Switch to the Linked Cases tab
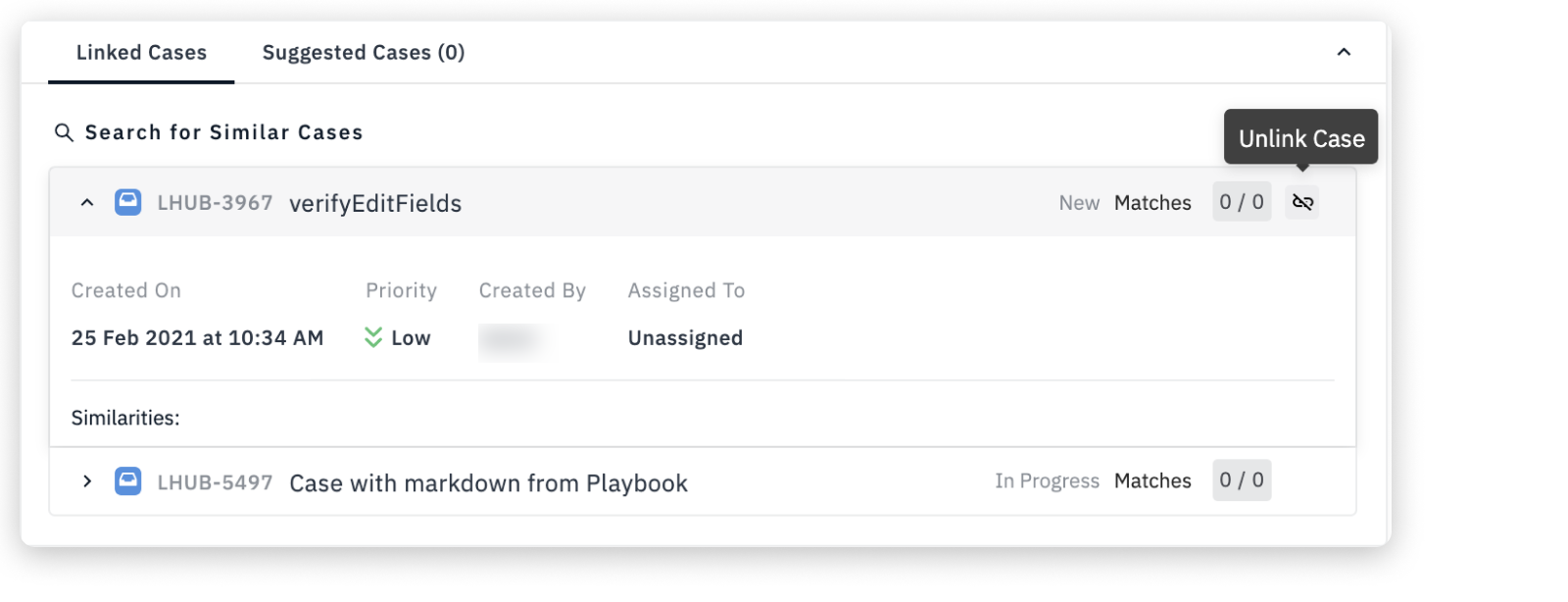This screenshot has width=1568, height=602. click(141, 53)
